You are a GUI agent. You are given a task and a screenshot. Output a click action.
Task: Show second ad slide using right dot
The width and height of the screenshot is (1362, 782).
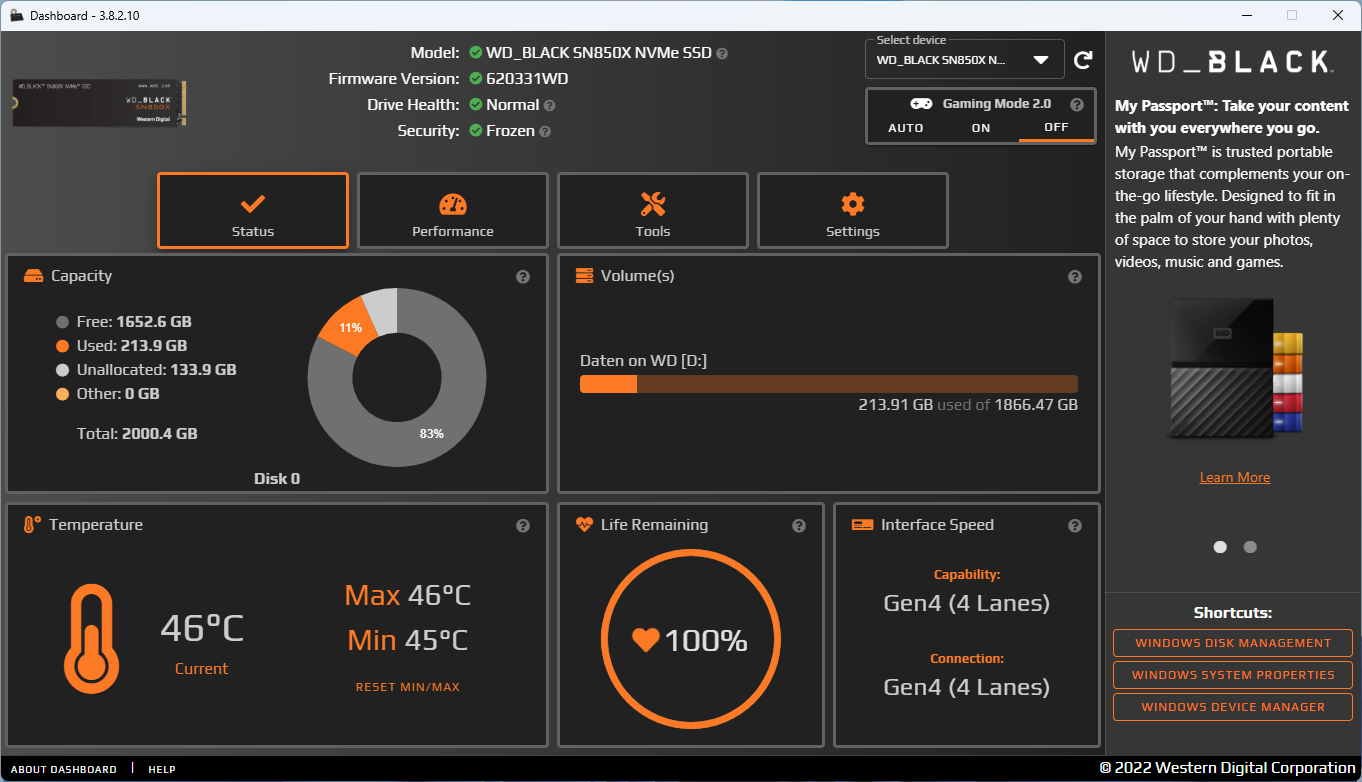pyautogui.click(x=1250, y=547)
